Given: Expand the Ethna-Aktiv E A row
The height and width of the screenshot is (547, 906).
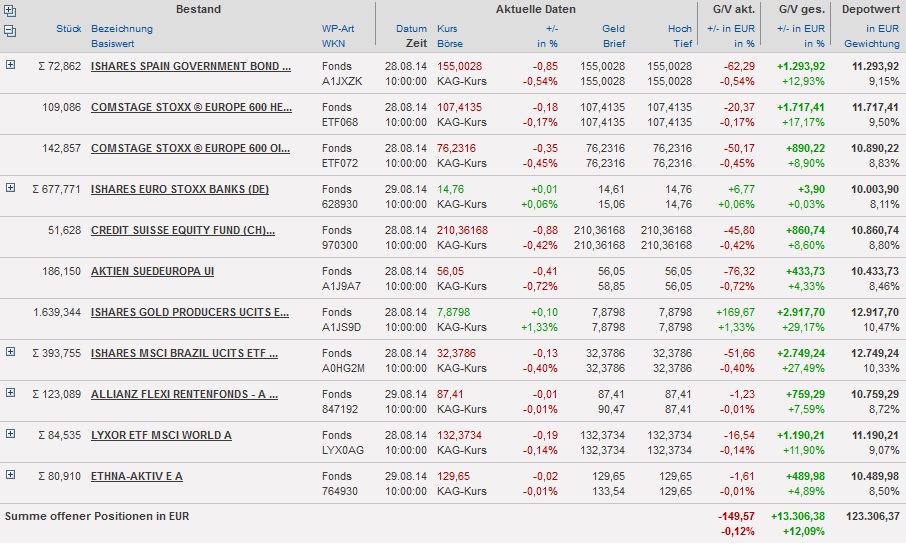Looking at the screenshot, I should (11, 475).
